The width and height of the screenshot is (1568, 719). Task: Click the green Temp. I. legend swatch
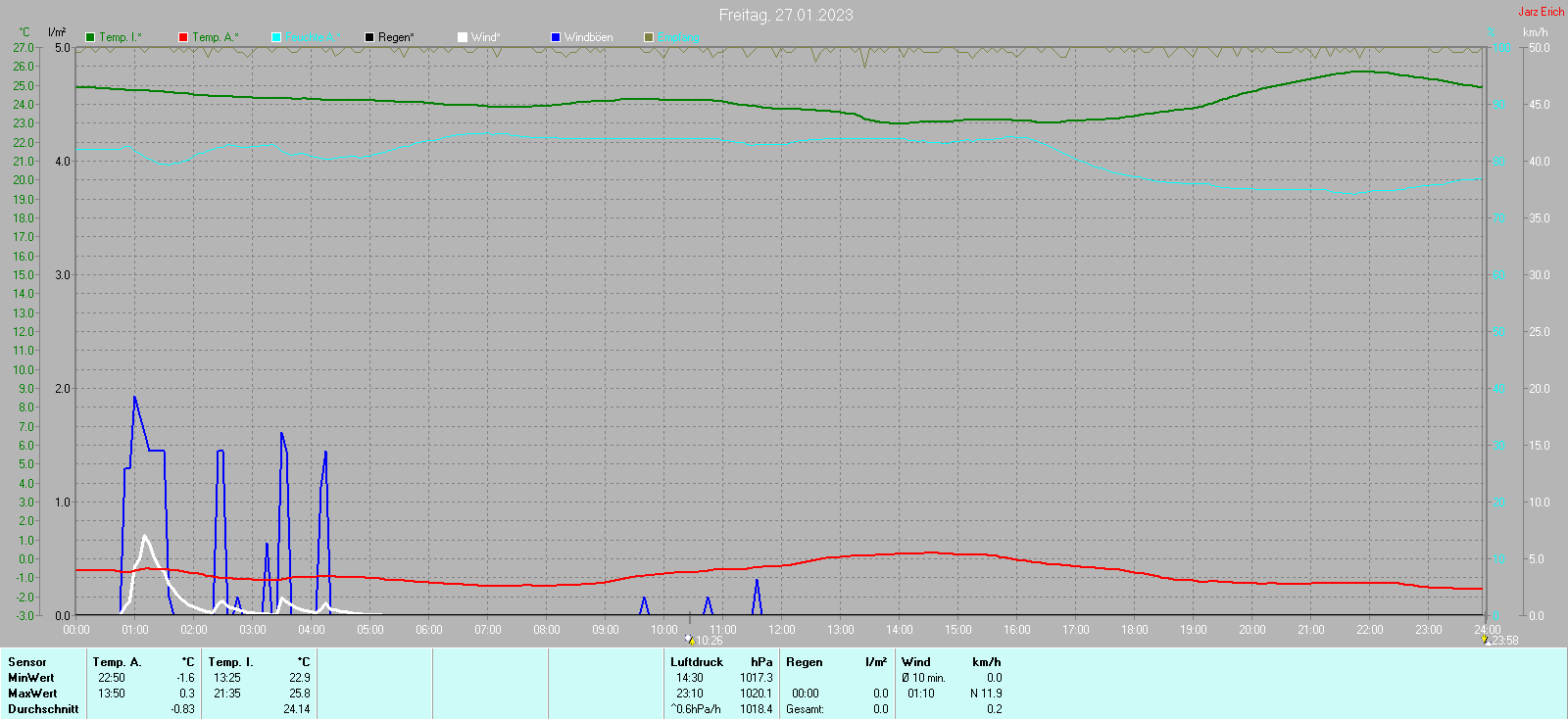click(90, 37)
